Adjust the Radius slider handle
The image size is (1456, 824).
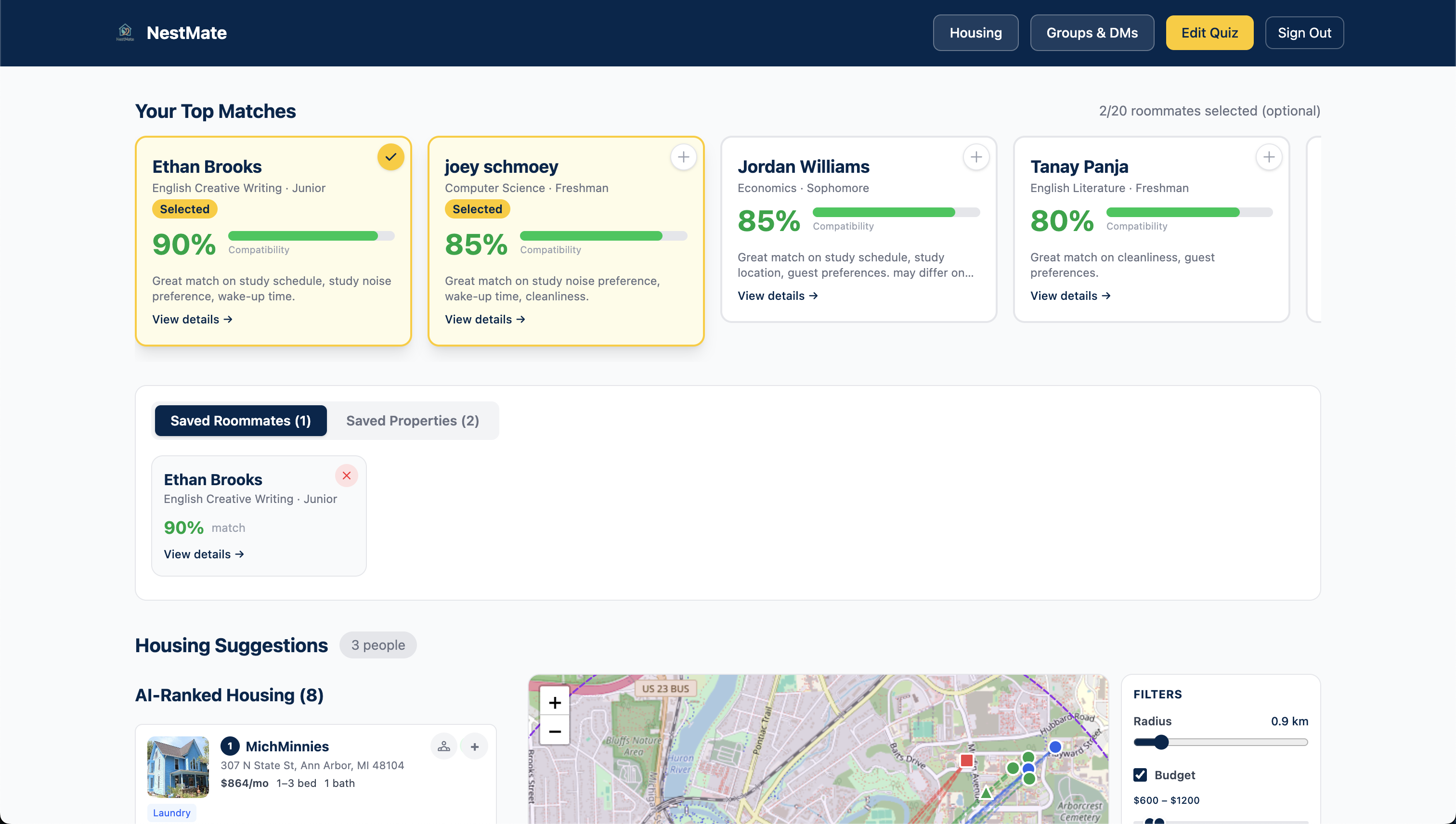(1161, 742)
